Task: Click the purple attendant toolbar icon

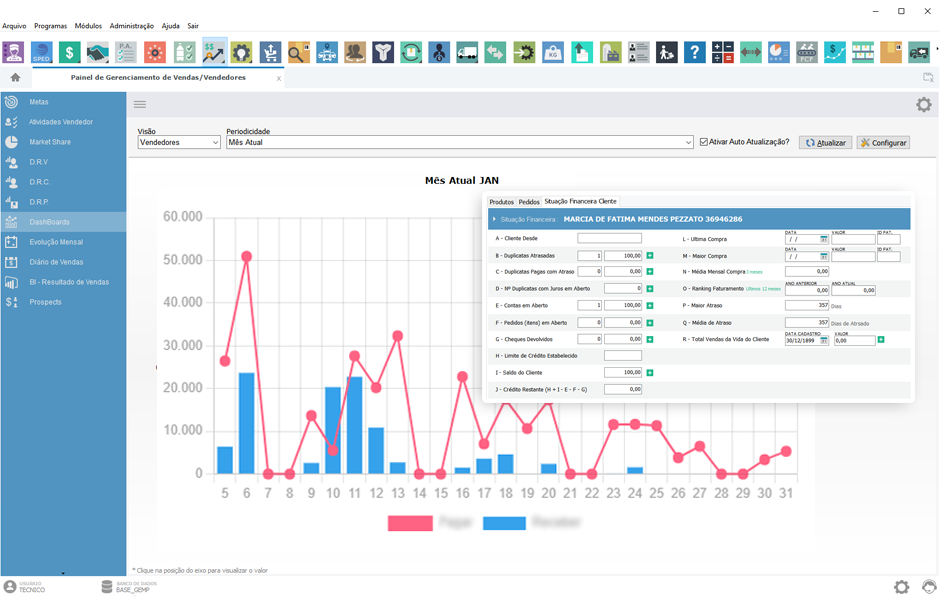Action: pos(13,52)
